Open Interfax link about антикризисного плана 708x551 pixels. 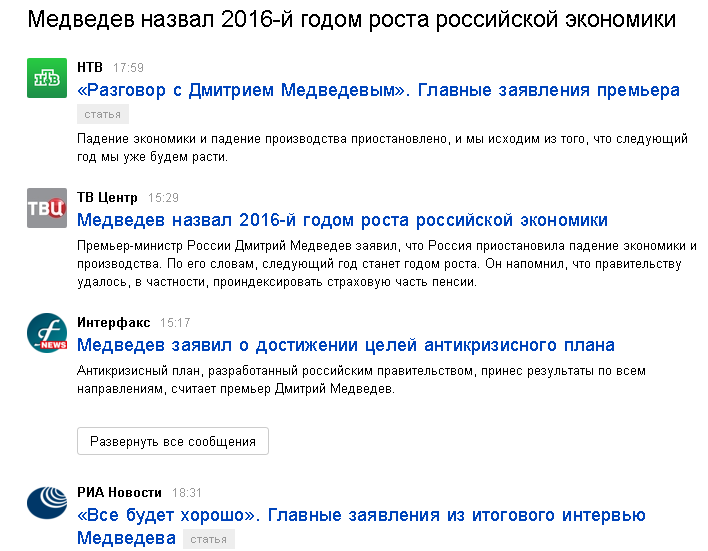346,345
